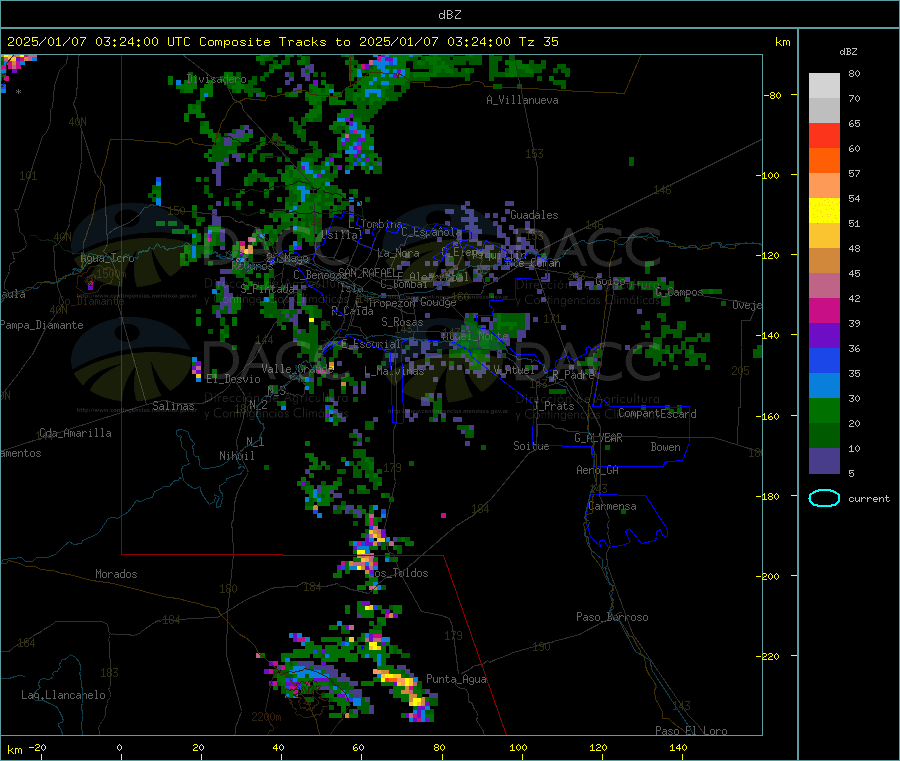Click the 'La_Nora' place label
This screenshot has height=761, width=900.
pos(399,253)
